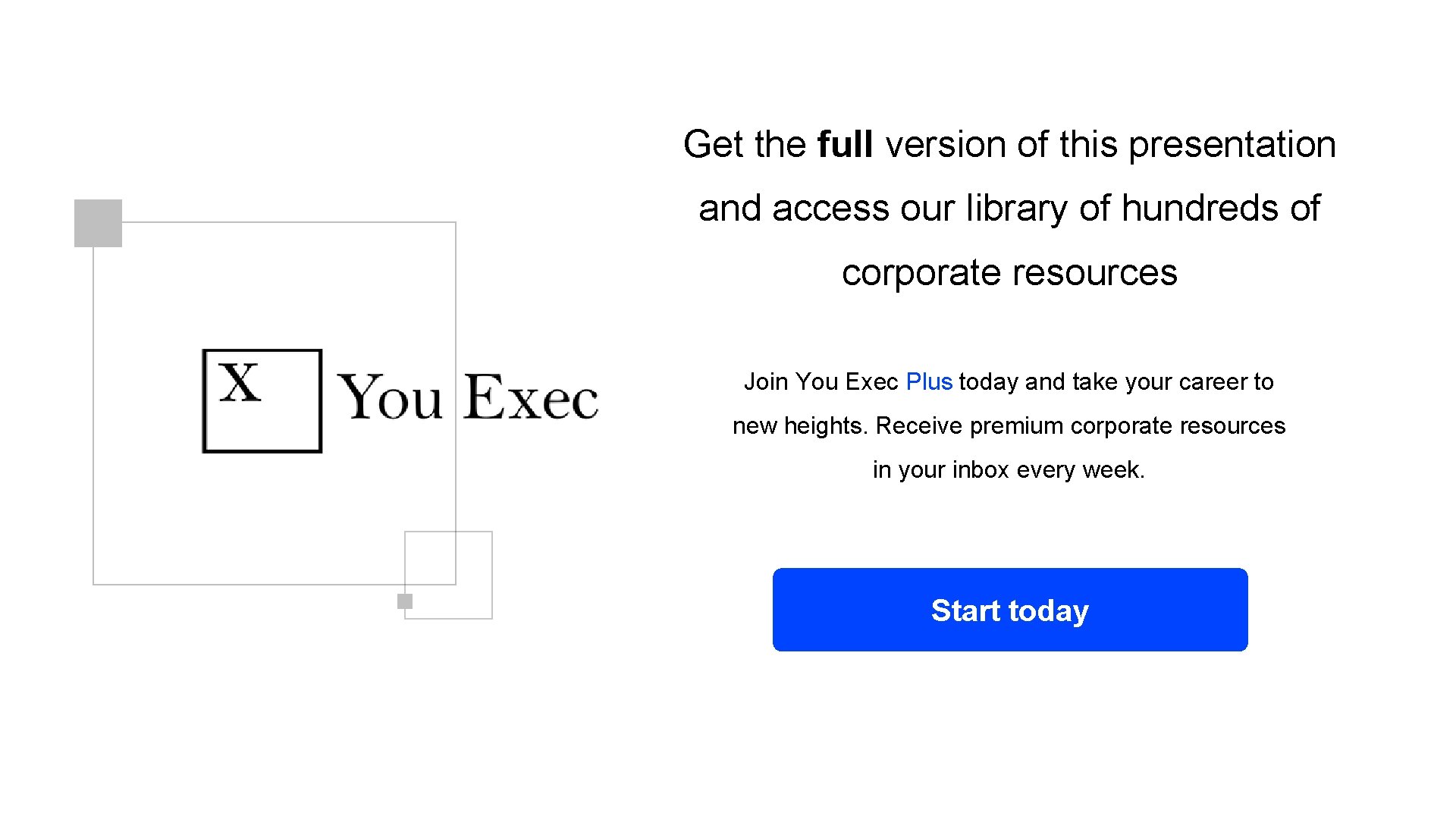Click the word You in the logo
Viewport: 1456px width, 819px height.
pyautogui.click(x=389, y=397)
